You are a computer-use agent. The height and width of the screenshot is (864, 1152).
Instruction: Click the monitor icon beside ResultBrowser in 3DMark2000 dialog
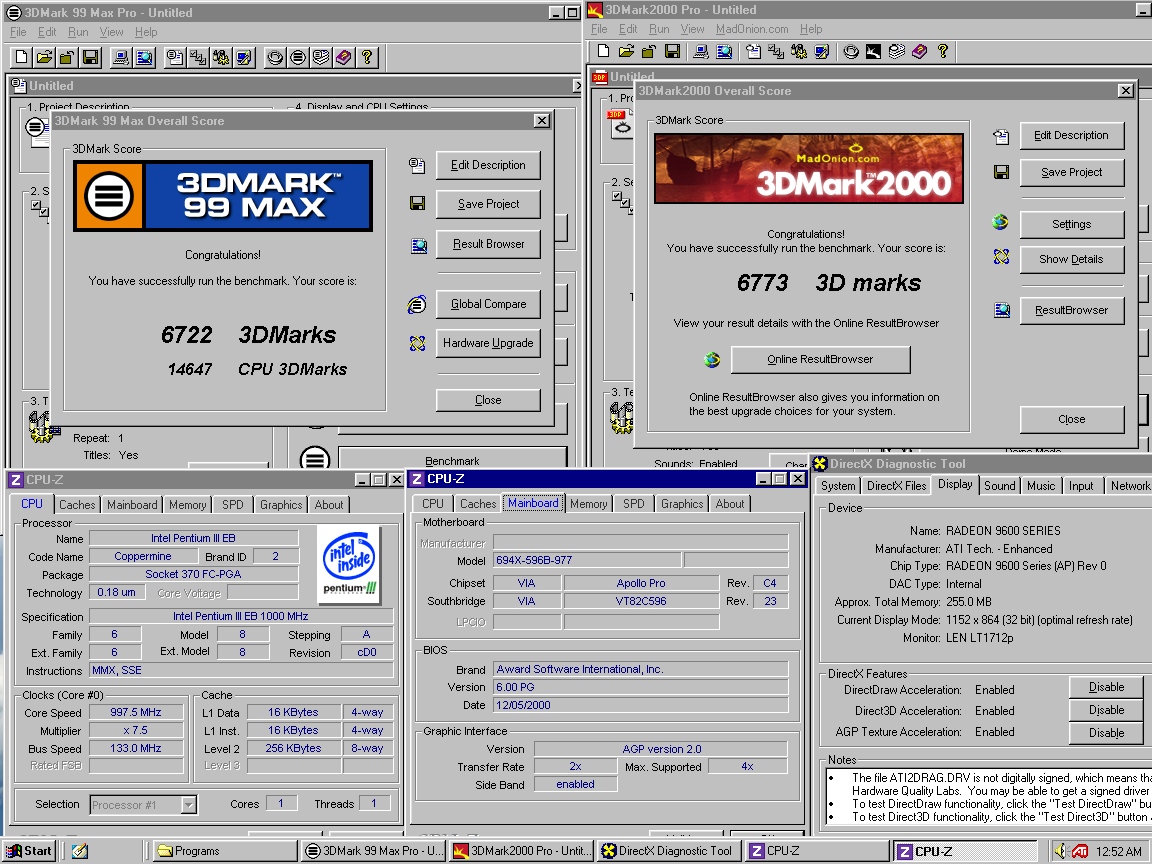pos(1001,310)
